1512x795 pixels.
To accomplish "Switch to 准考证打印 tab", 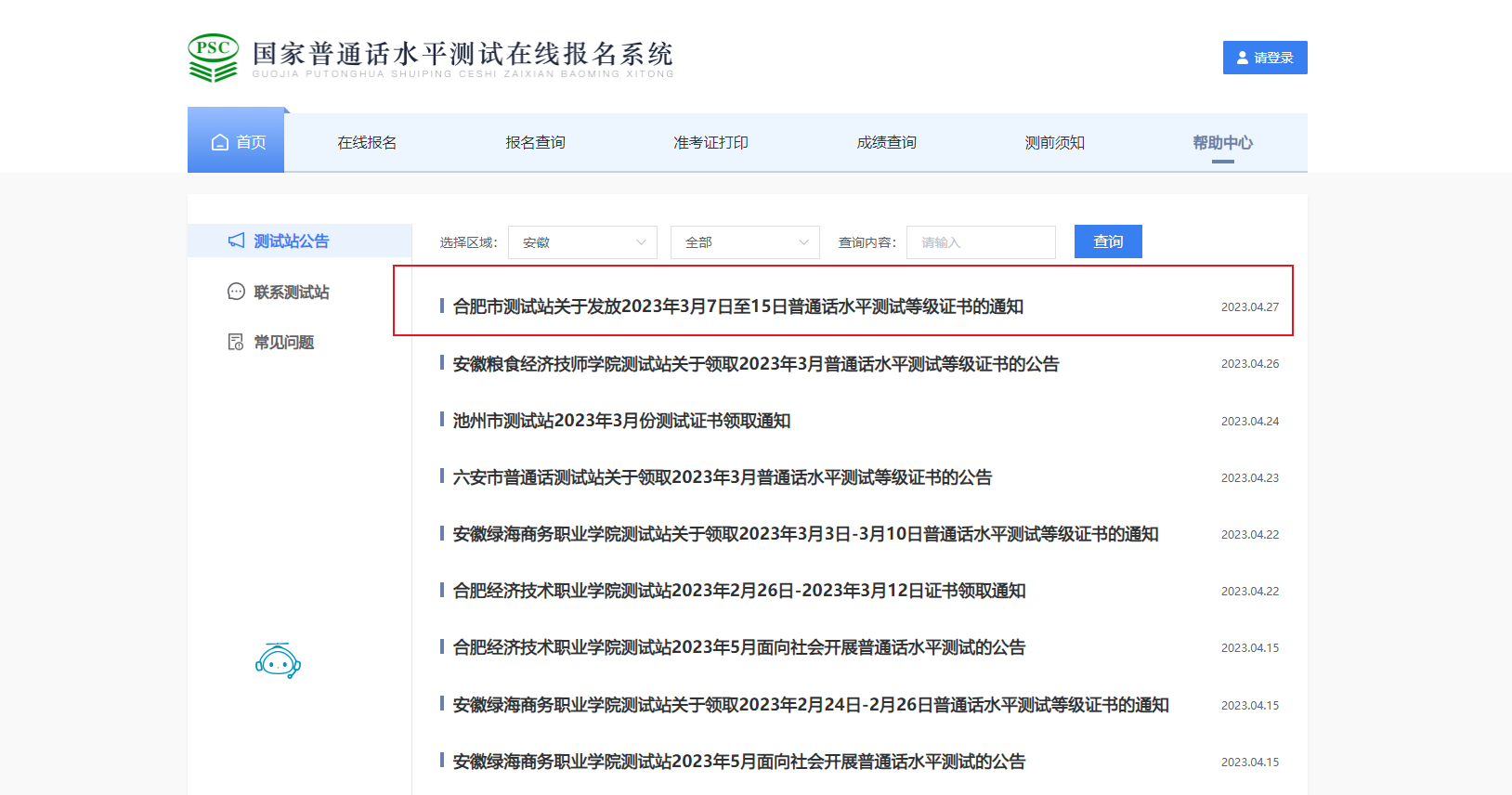I will click(x=710, y=142).
